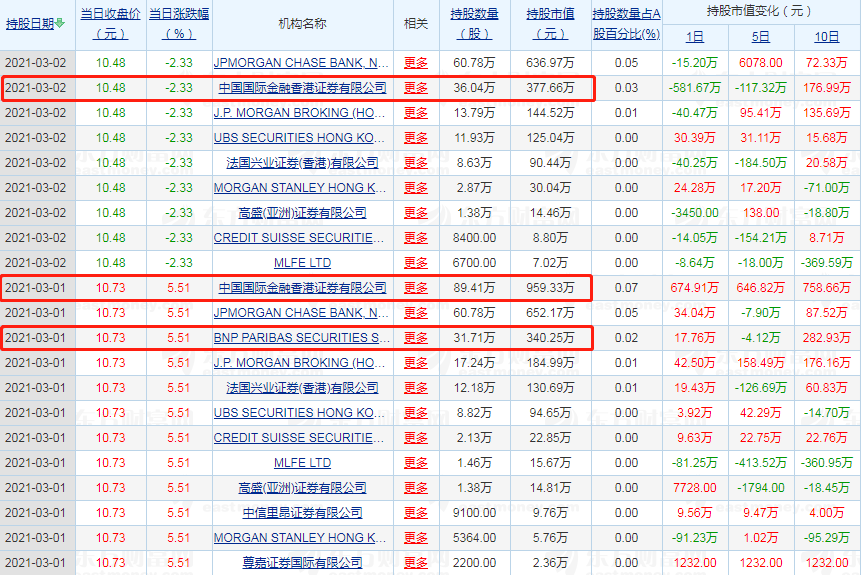Open MLFE LTD link dated 2021-03-02

coord(303,263)
